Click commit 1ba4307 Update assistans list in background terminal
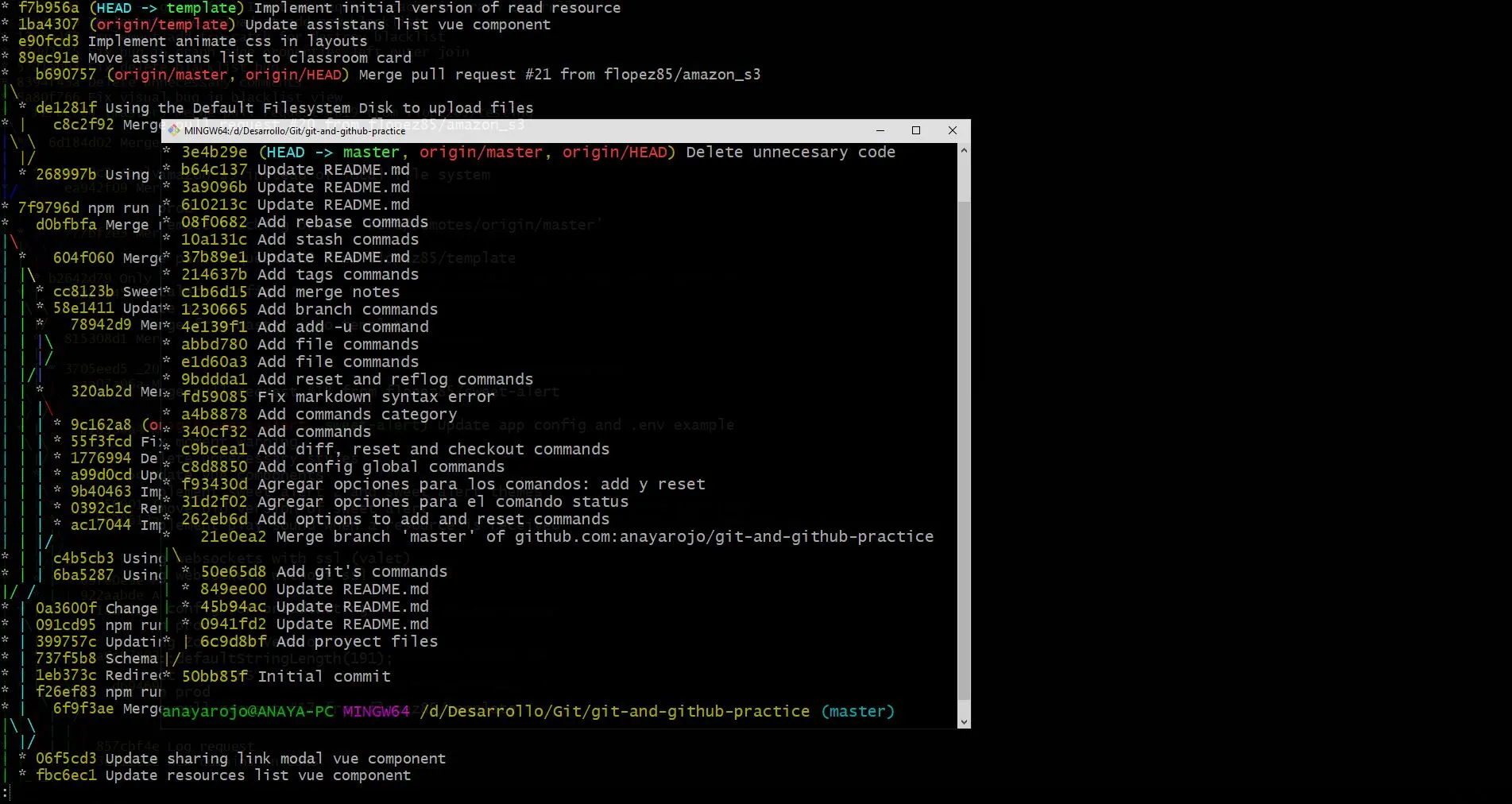The width and height of the screenshot is (1512, 804). 284,24
